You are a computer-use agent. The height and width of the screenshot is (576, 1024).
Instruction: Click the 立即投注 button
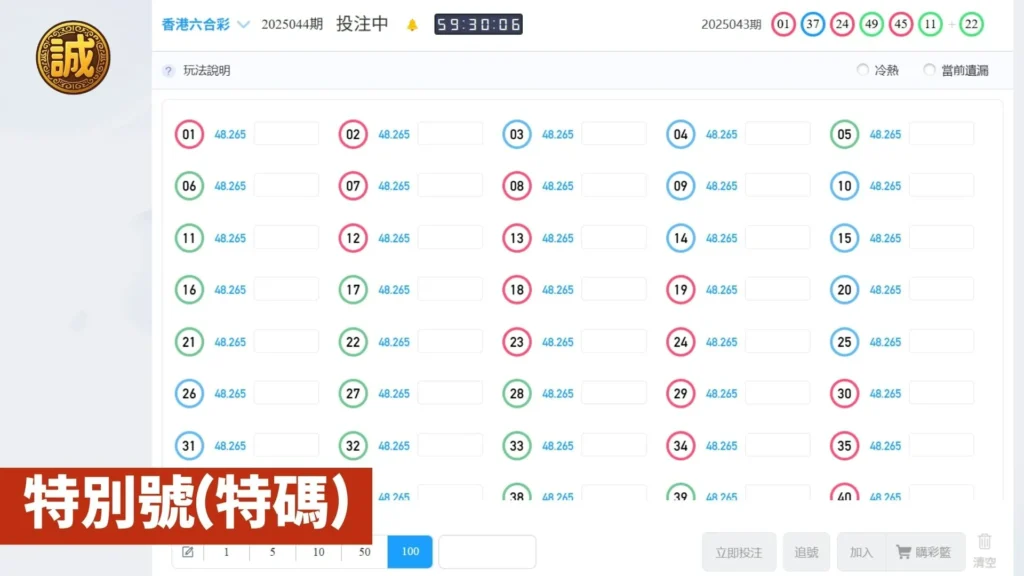[739, 552]
